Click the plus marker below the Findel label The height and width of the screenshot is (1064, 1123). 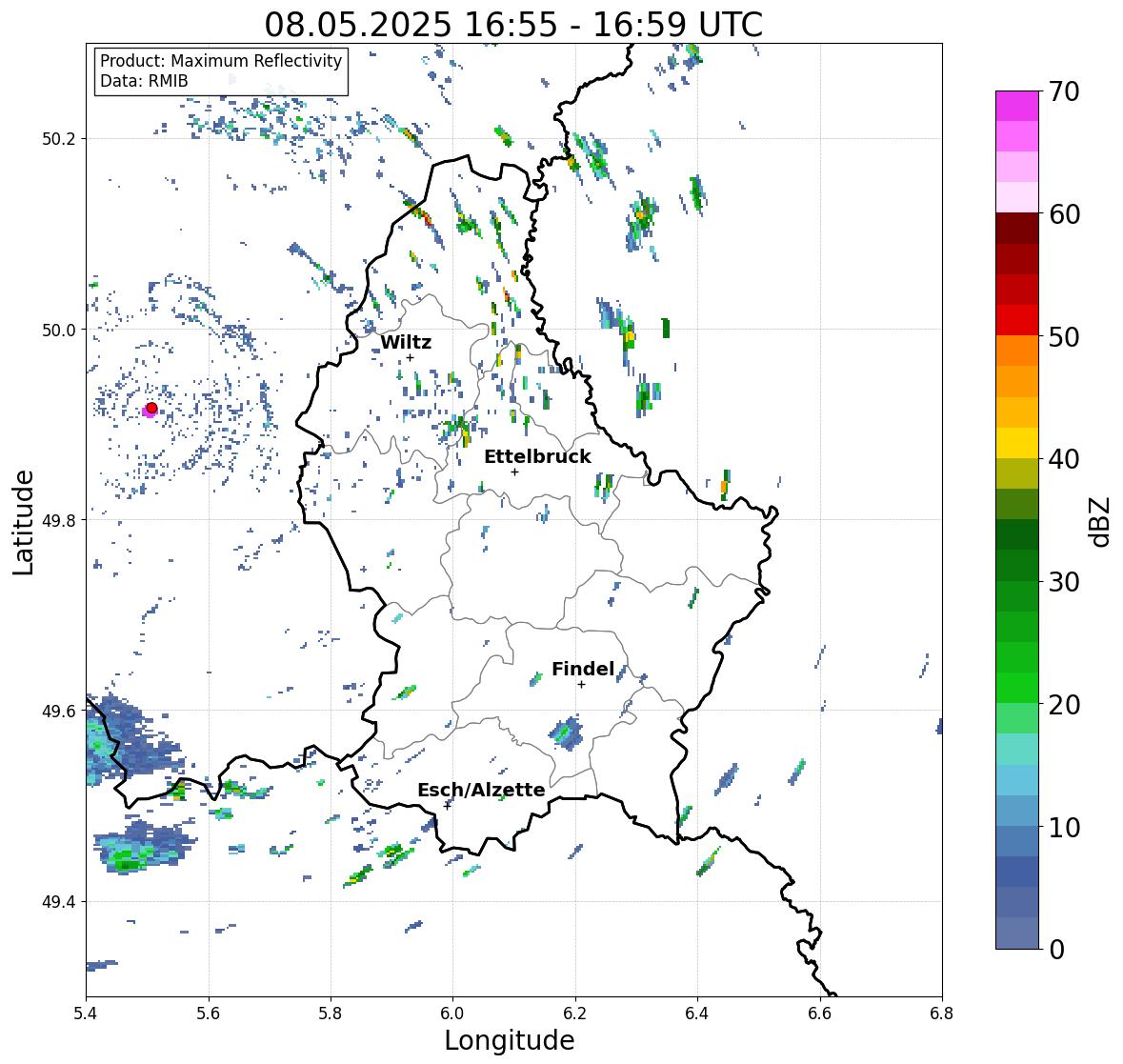(x=582, y=685)
